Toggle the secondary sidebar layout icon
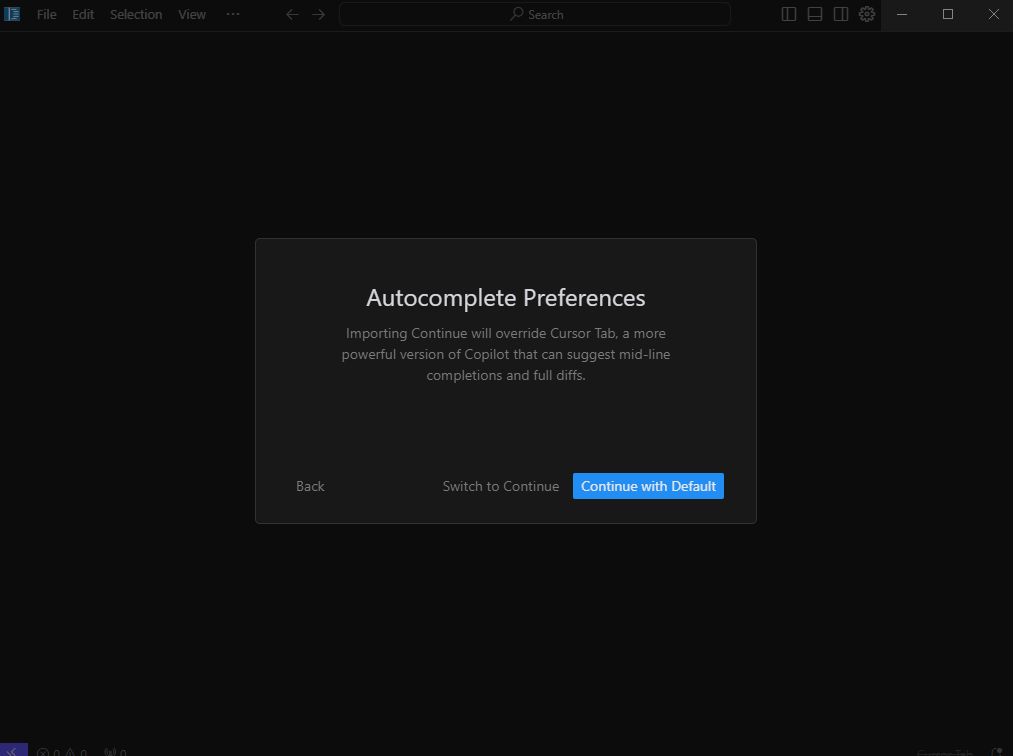The image size is (1013, 756). pyautogui.click(x=841, y=14)
